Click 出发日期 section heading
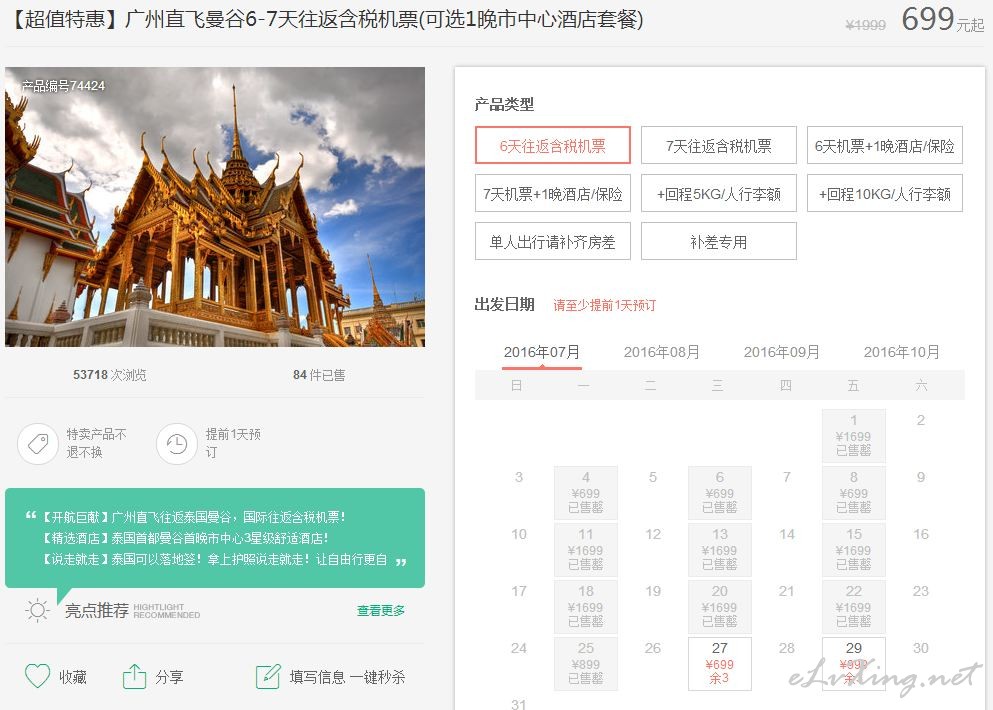 tap(504, 305)
